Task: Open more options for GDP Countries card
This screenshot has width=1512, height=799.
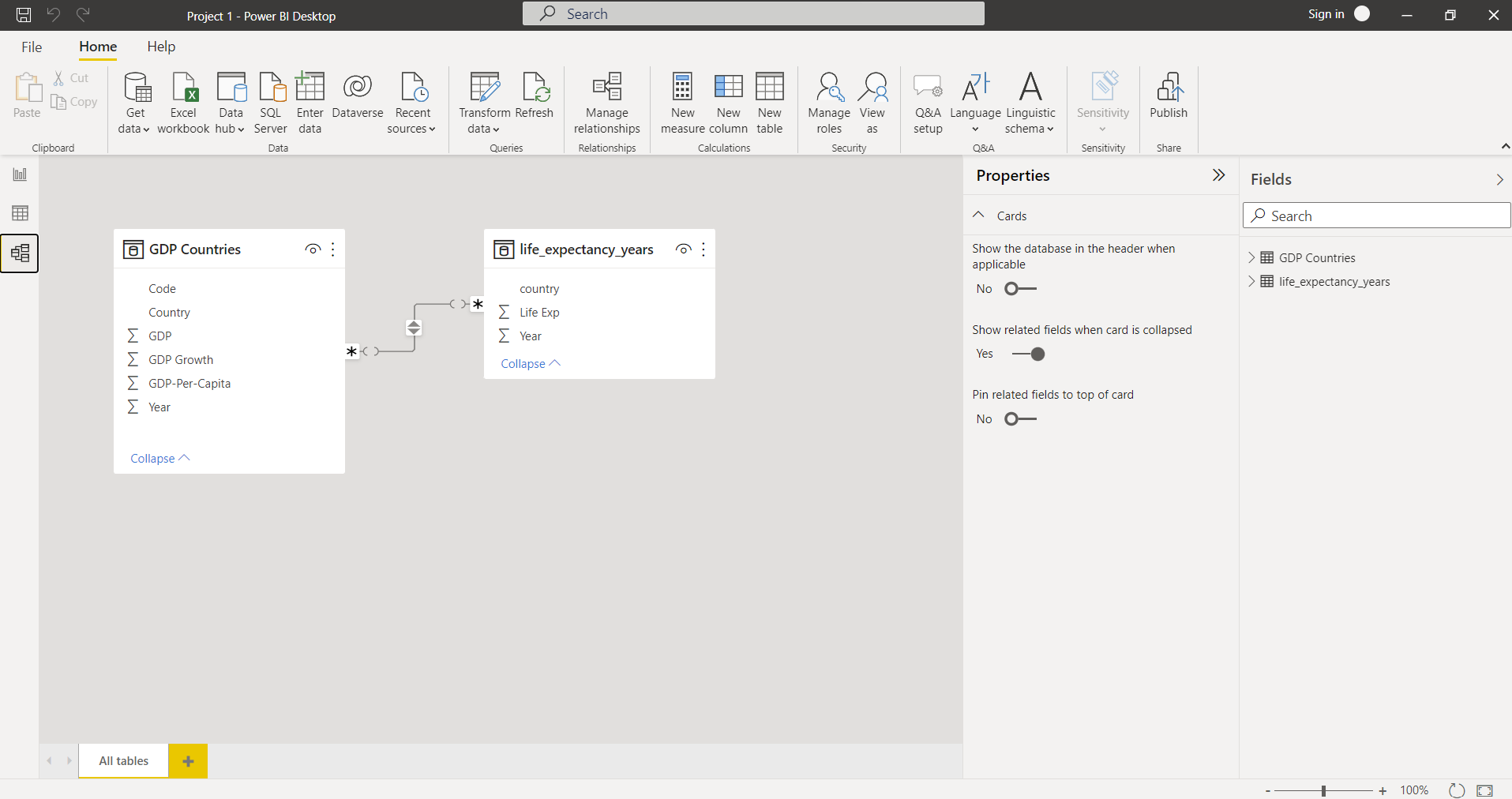Action: click(x=333, y=249)
